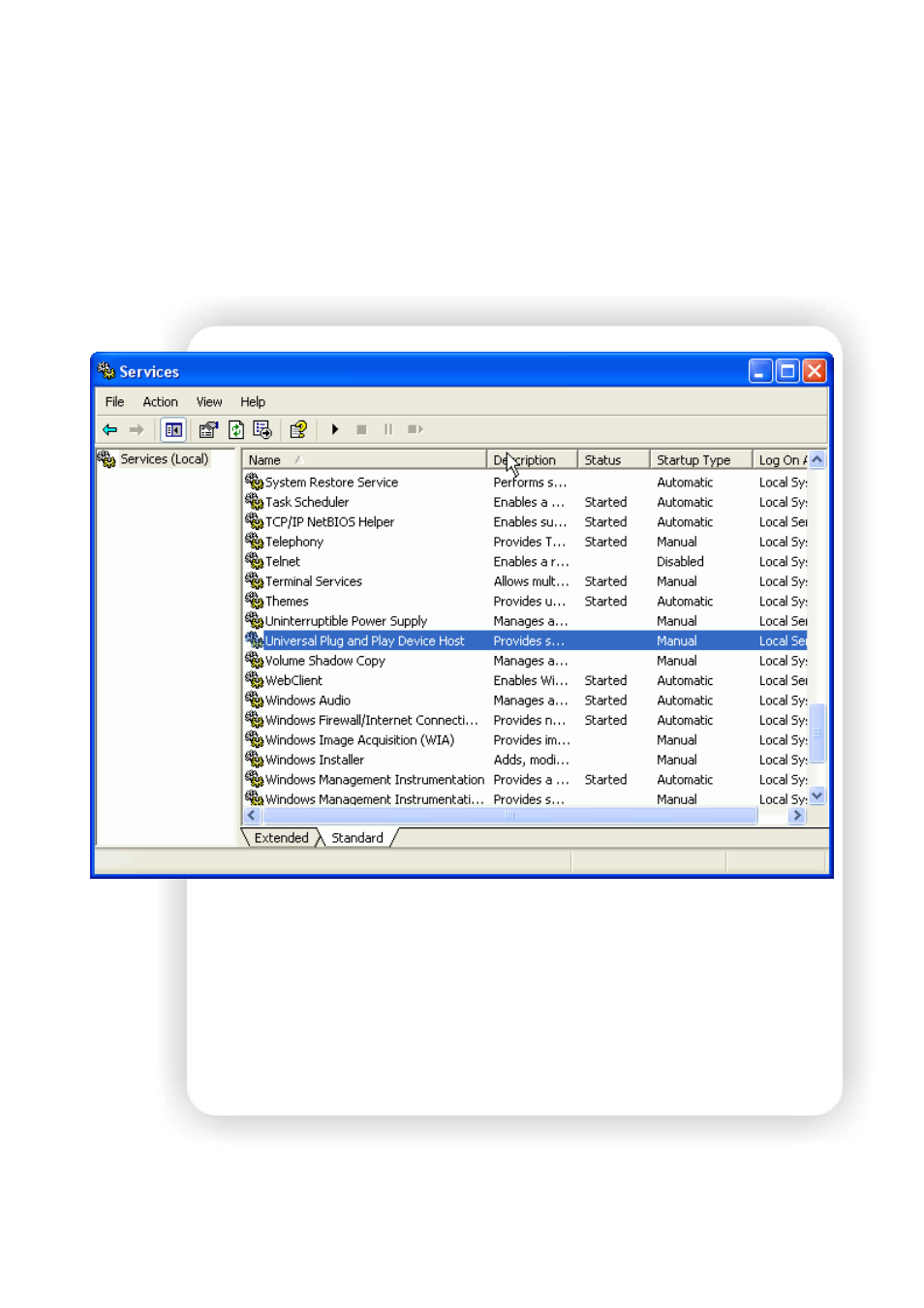Click the gear icon for Windows Audio
Image resolution: width=924 pixels, height=1308 pixels.
point(255,700)
